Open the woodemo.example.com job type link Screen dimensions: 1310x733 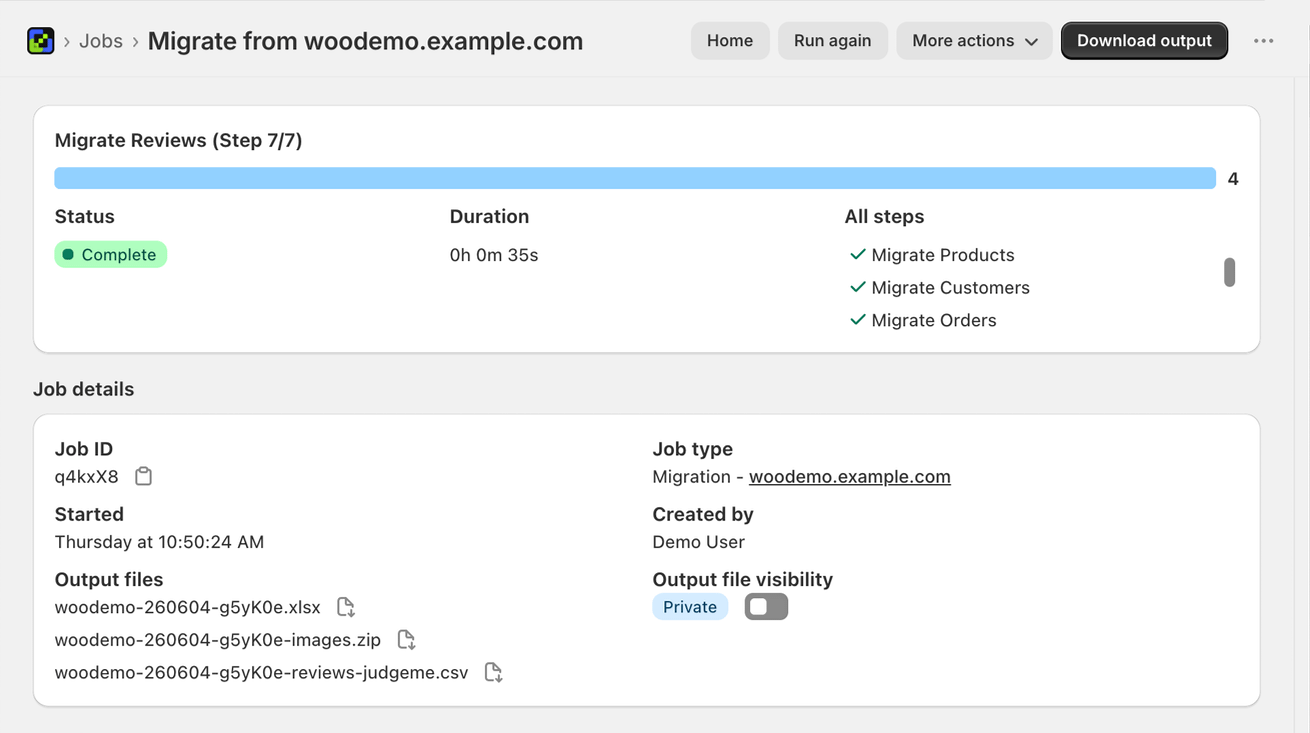[849, 477]
